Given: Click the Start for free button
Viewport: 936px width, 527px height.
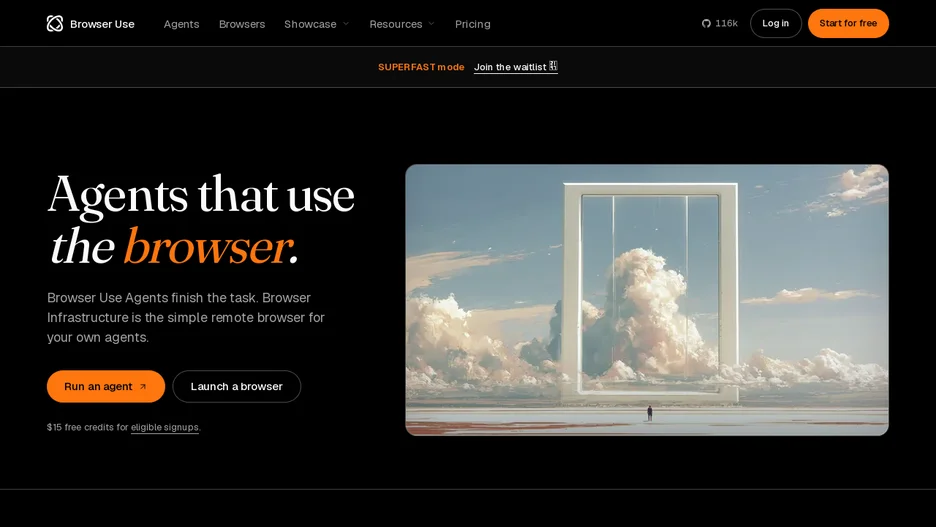Looking at the screenshot, I should tap(848, 23).
